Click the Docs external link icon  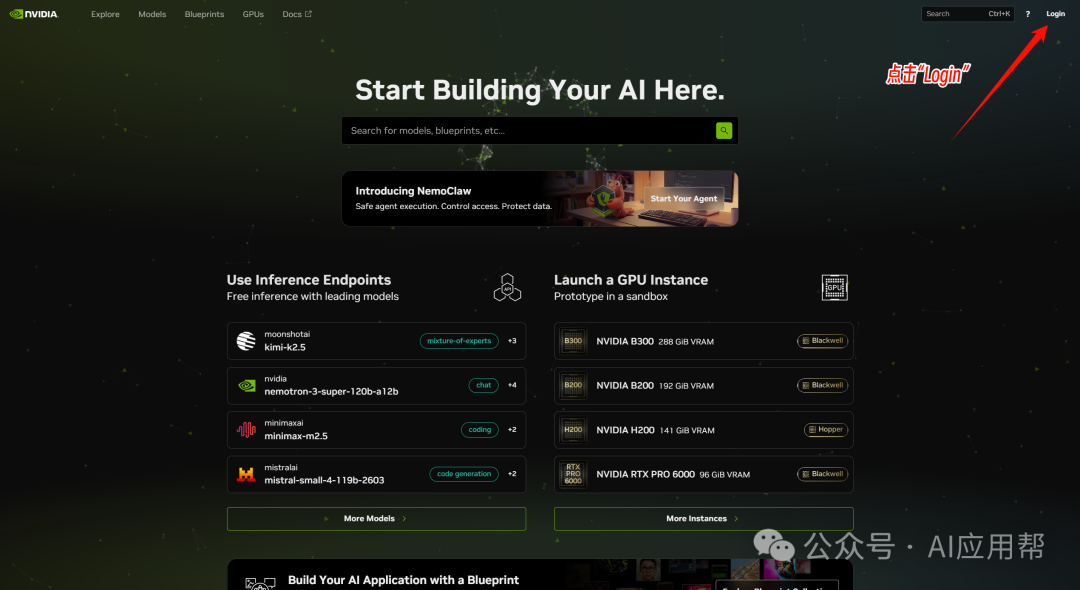(308, 14)
